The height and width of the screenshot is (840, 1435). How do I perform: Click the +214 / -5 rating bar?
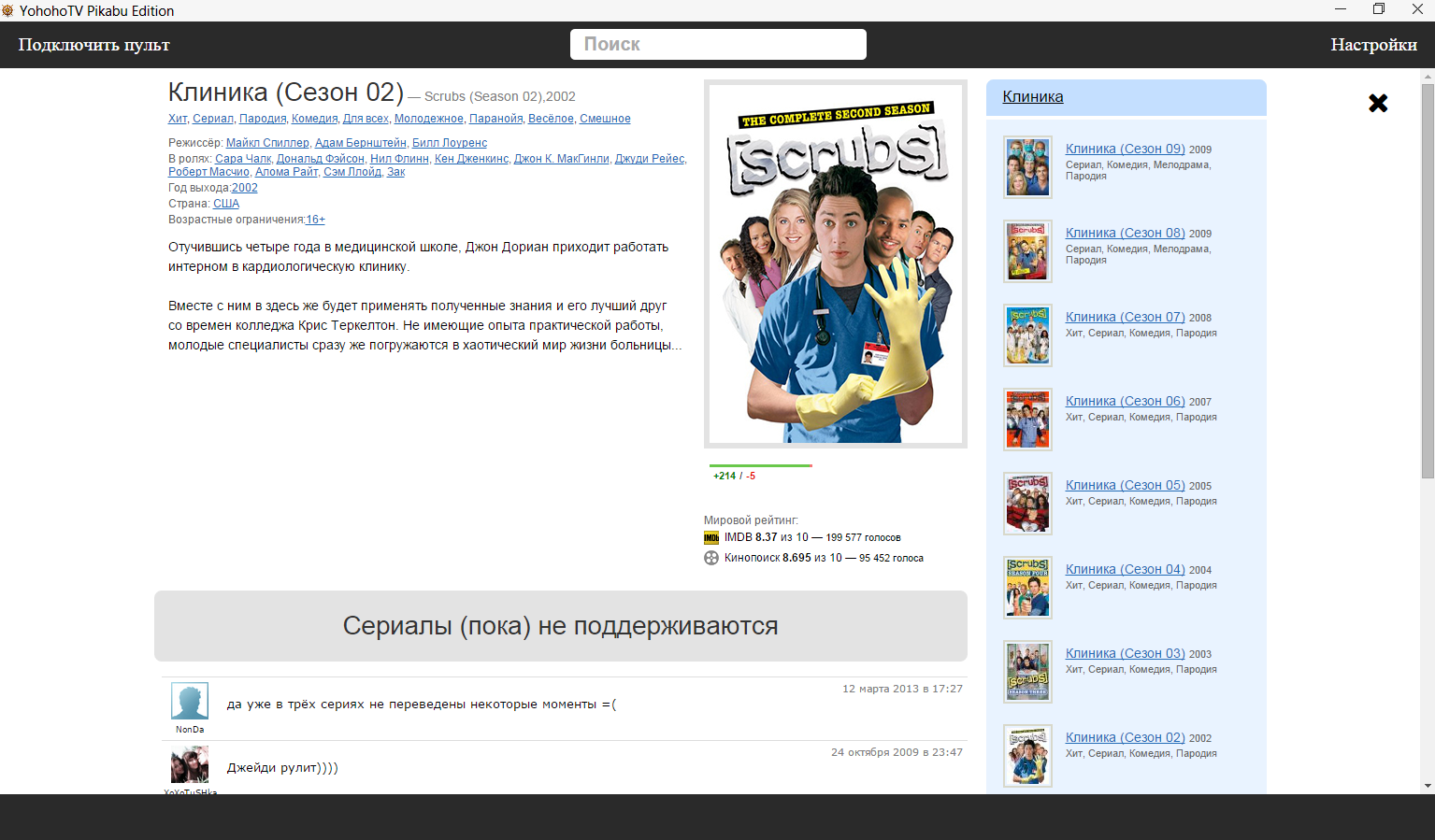pyautogui.click(x=761, y=465)
